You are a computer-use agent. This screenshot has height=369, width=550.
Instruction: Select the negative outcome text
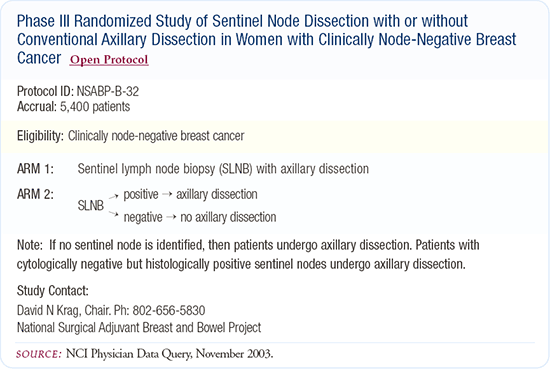click(143, 217)
